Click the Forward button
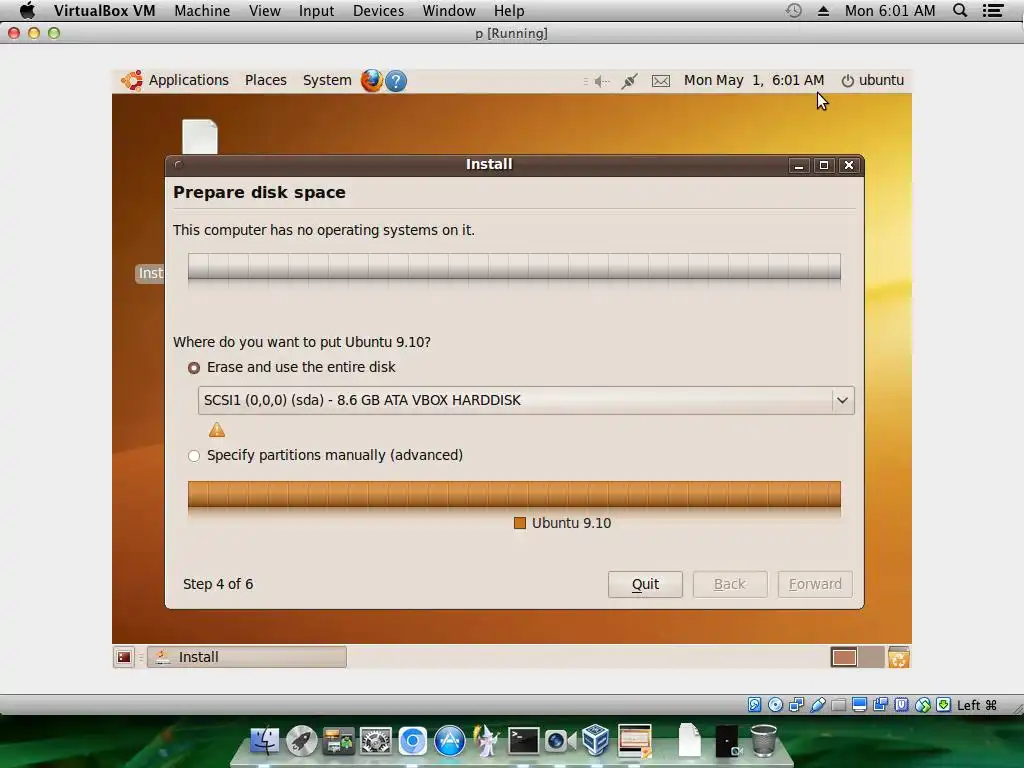 (815, 584)
